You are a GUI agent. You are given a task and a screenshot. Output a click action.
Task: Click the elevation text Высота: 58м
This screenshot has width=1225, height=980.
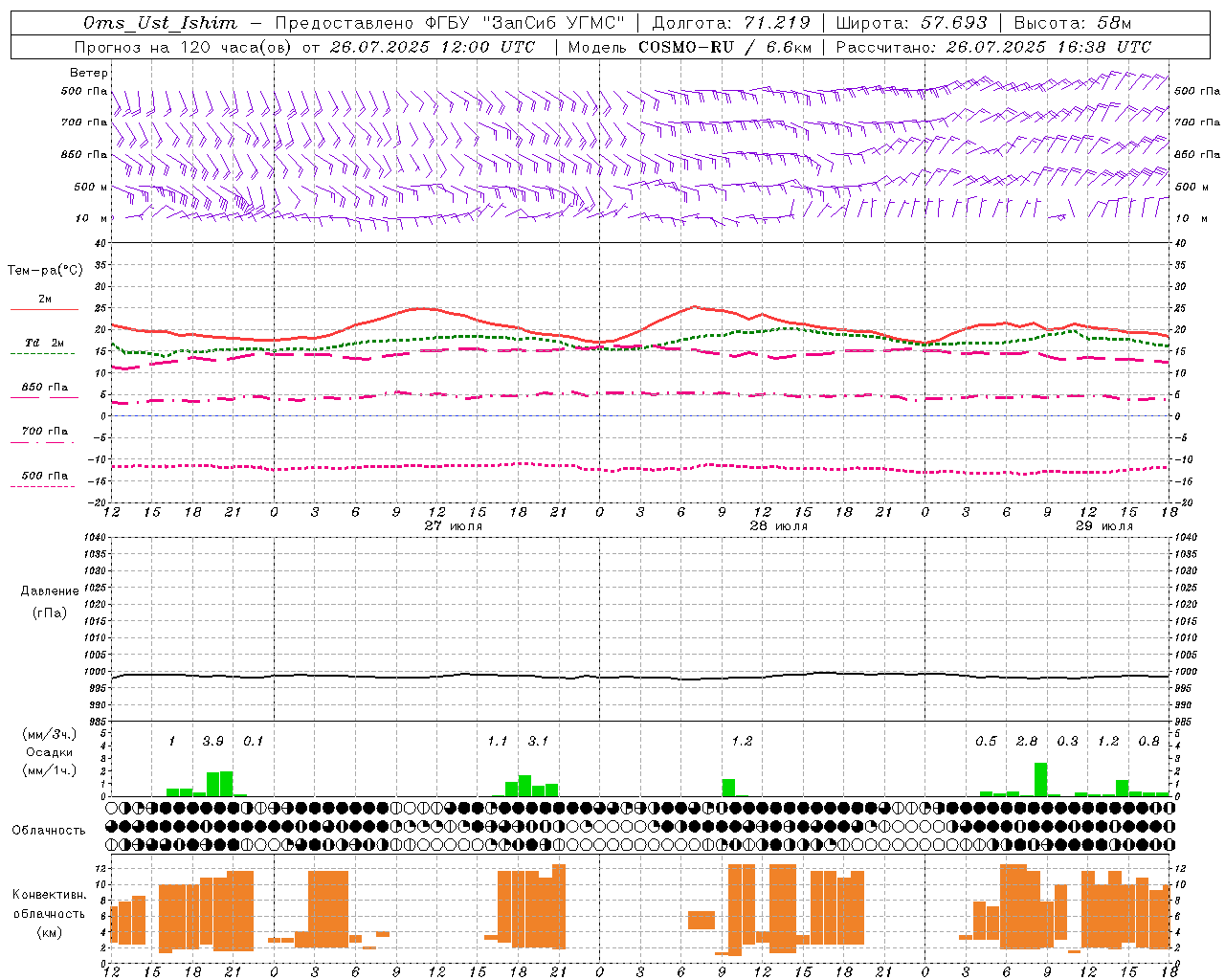click(x=1072, y=23)
